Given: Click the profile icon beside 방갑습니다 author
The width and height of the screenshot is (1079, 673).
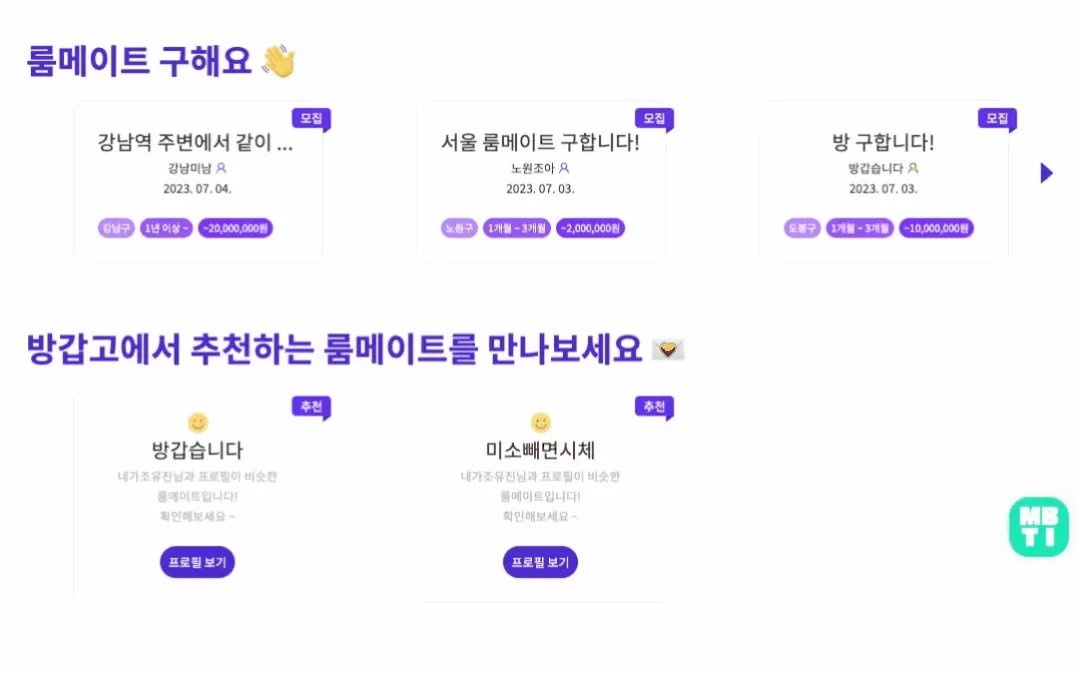Looking at the screenshot, I should (913, 168).
